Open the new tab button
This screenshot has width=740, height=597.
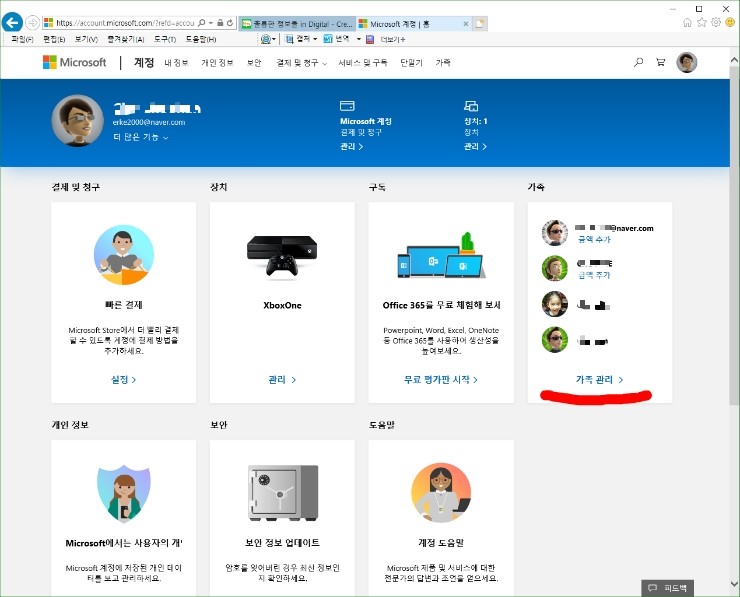(x=479, y=24)
